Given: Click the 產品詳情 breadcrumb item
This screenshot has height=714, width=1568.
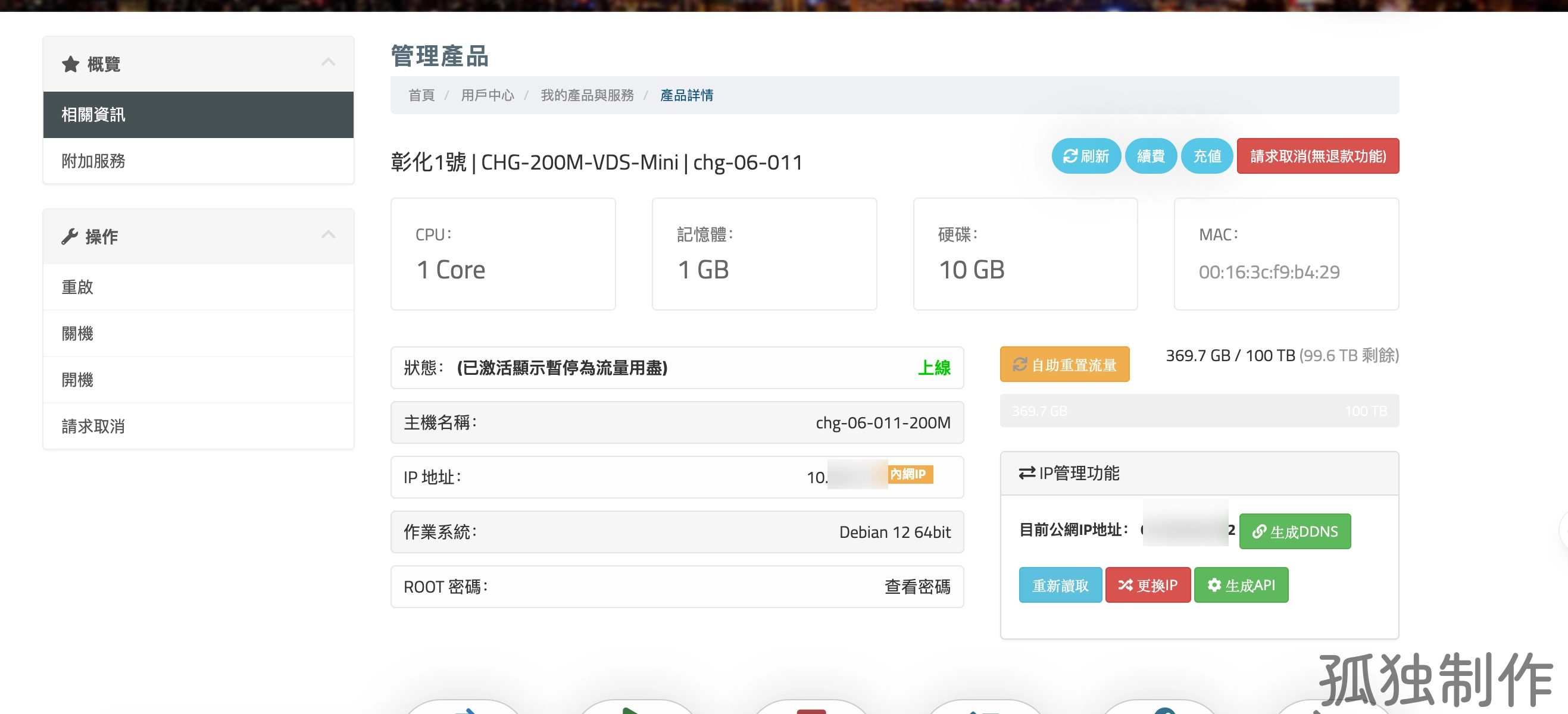Looking at the screenshot, I should pyautogui.click(x=686, y=95).
